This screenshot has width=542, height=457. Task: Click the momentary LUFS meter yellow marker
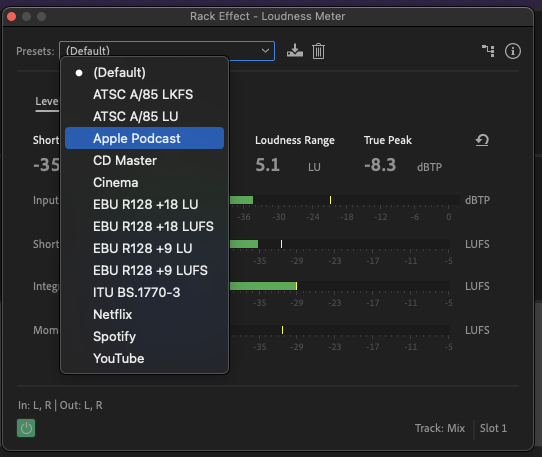click(282, 330)
